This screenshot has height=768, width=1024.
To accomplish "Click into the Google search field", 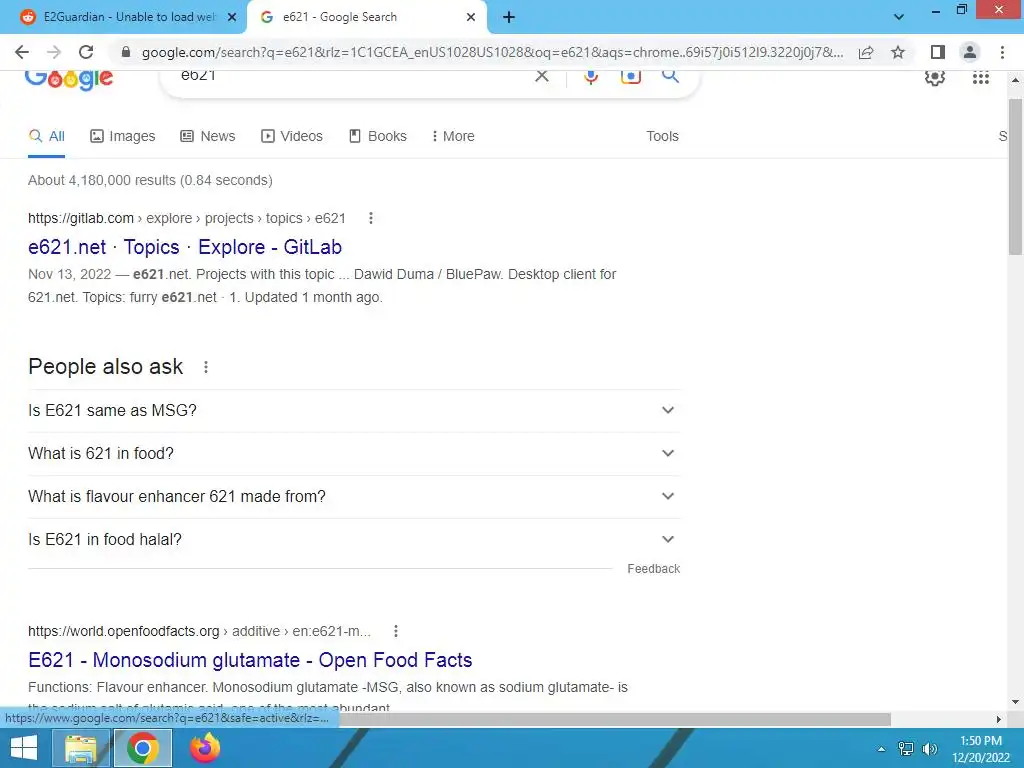I will (353, 77).
